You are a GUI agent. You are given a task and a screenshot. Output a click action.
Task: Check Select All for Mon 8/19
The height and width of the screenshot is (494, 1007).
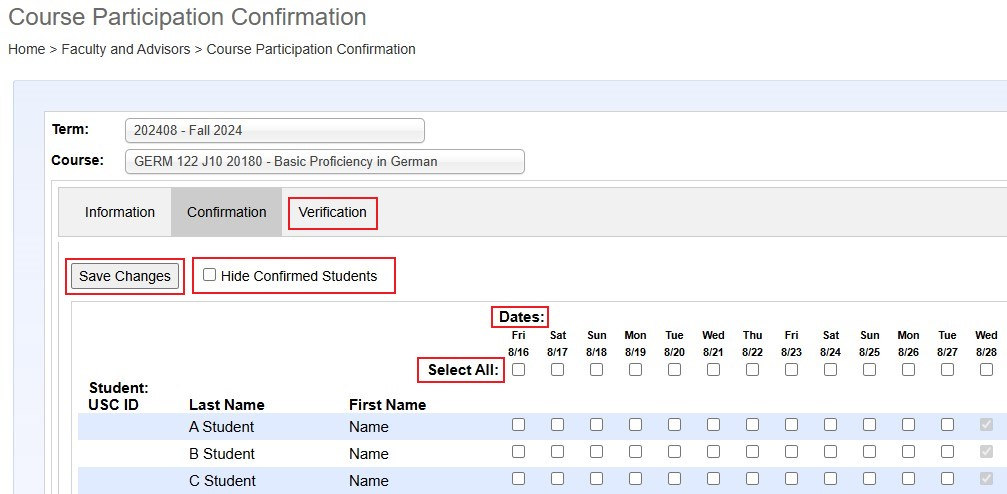pyautogui.click(x=635, y=369)
